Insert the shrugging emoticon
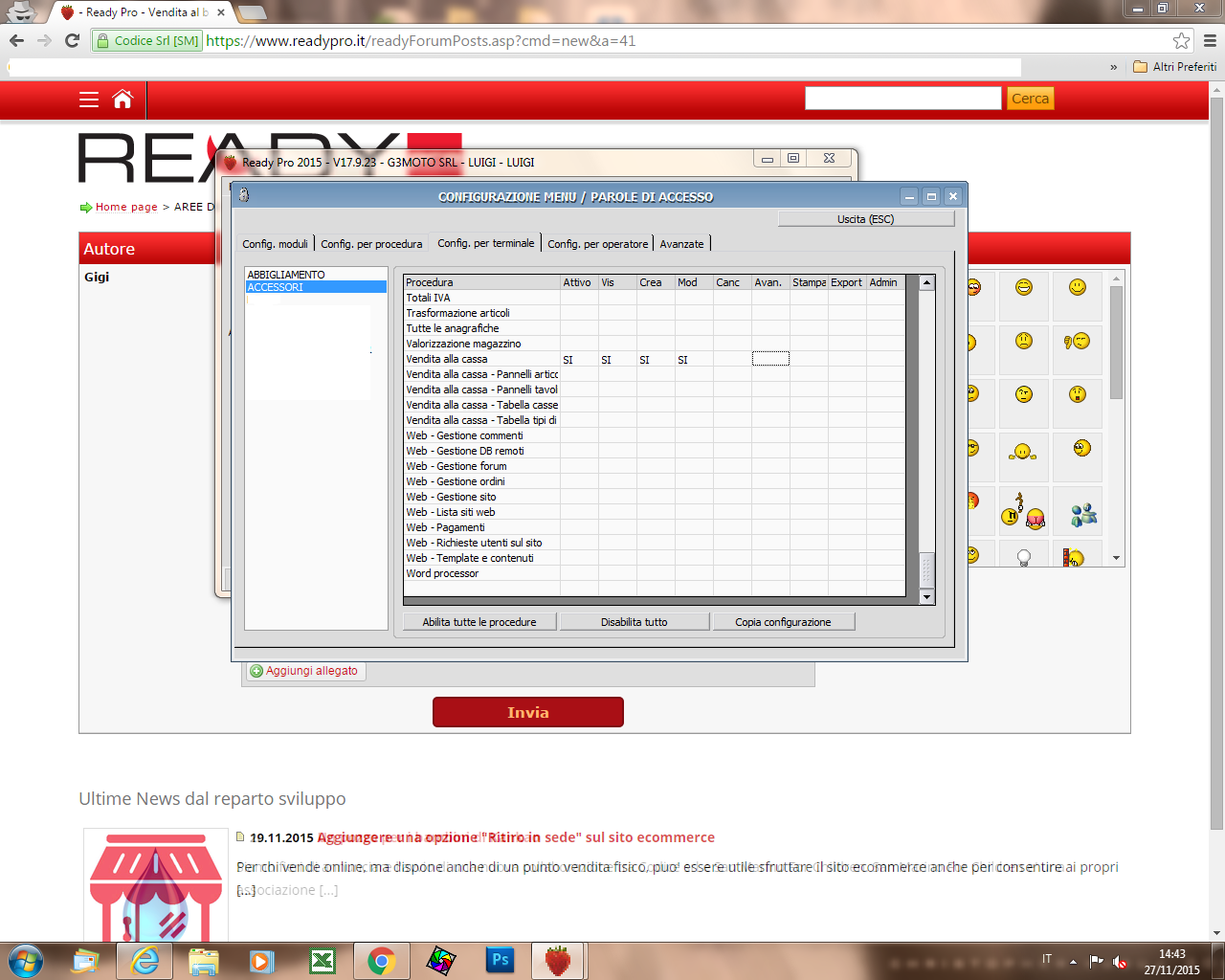 [x=1023, y=450]
